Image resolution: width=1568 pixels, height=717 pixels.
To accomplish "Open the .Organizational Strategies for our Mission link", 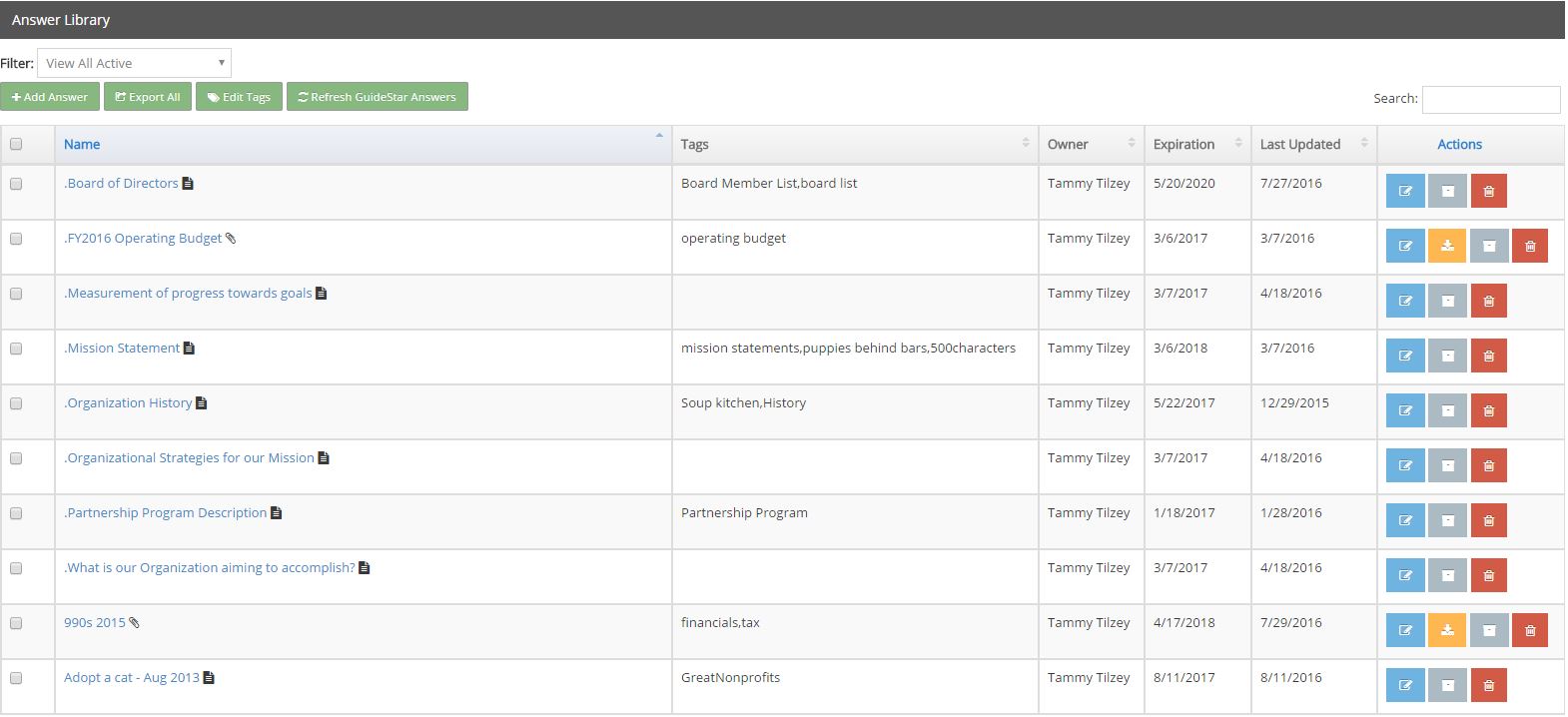I will pos(189,457).
